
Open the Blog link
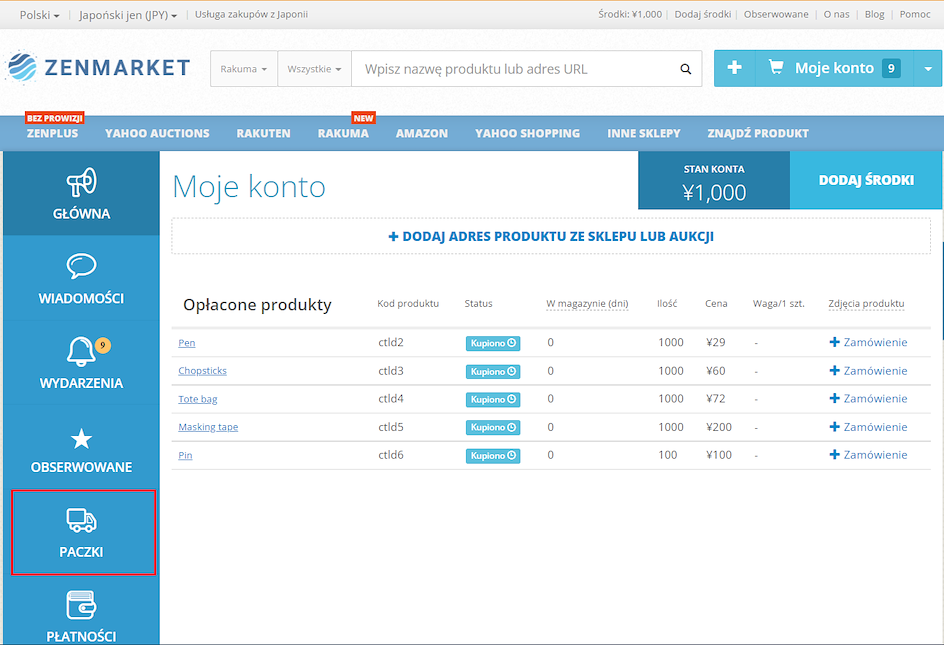pyautogui.click(x=874, y=14)
